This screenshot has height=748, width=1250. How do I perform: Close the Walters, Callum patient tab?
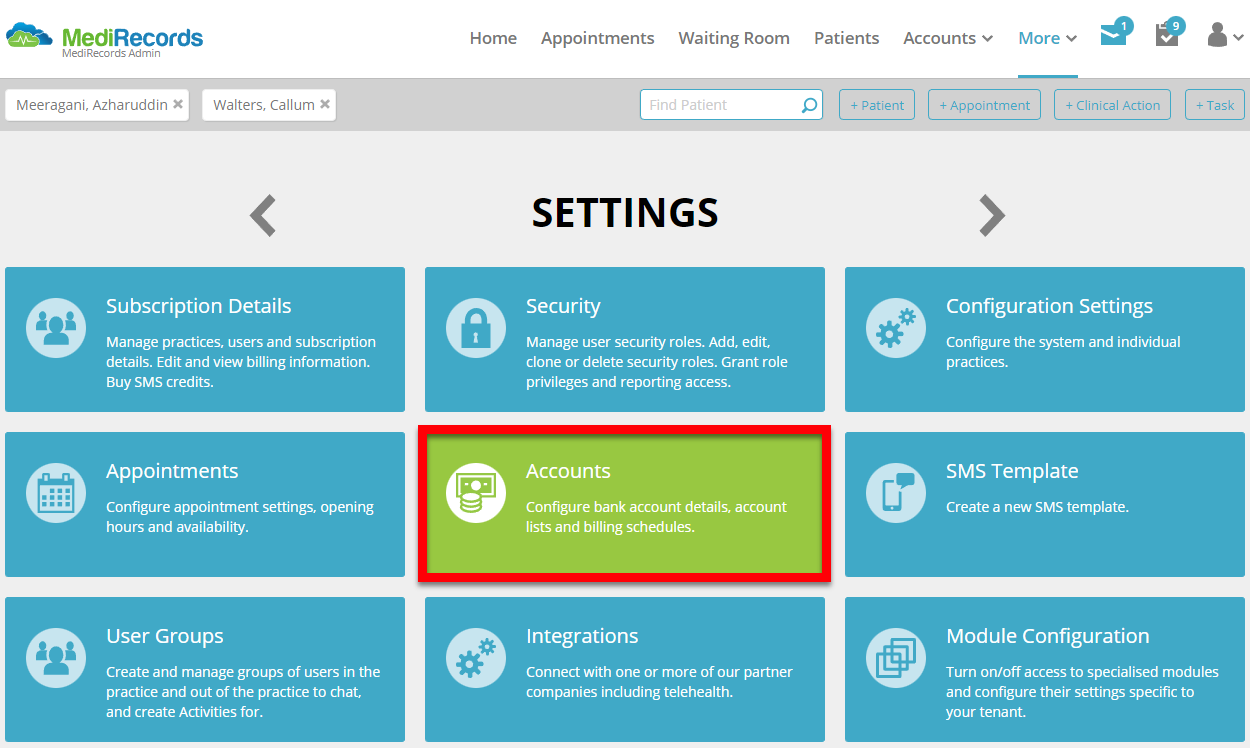click(325, 104)
